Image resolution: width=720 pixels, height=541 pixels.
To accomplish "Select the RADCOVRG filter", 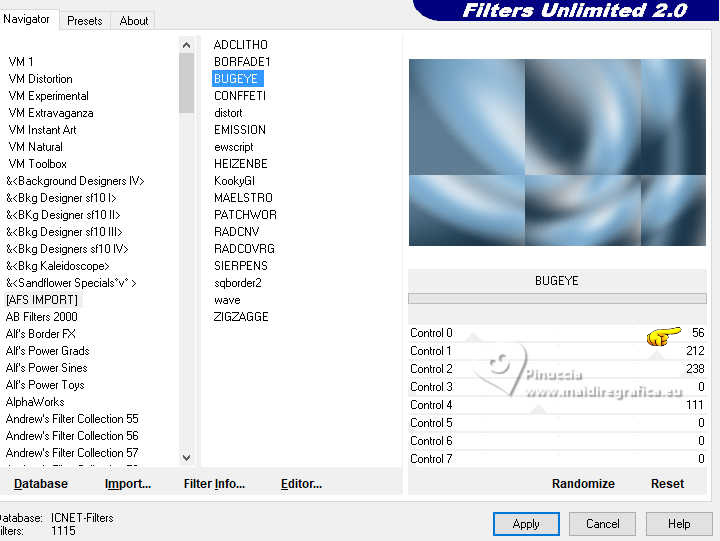I will point(244,248).
